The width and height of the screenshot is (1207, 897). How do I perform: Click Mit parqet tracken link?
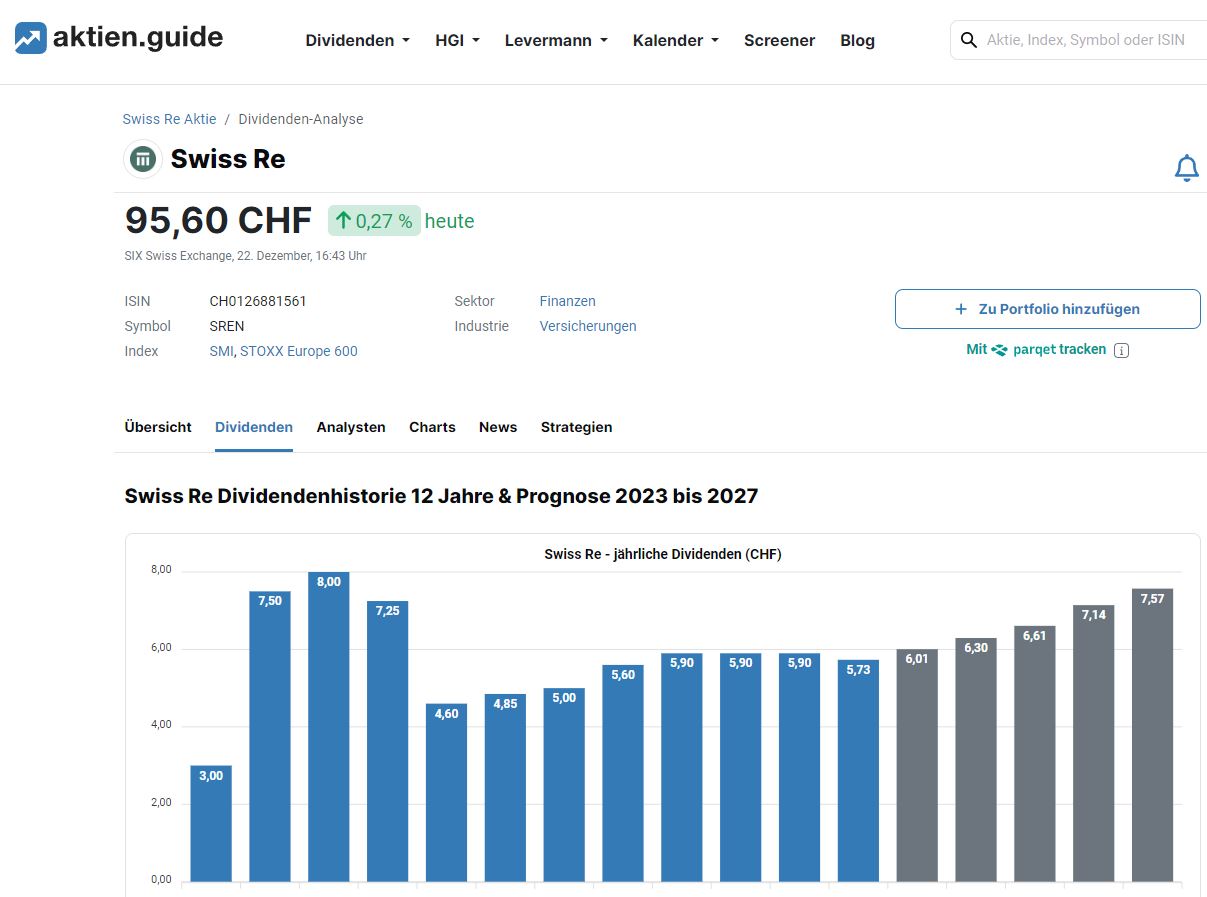(x=1036, y=350)
